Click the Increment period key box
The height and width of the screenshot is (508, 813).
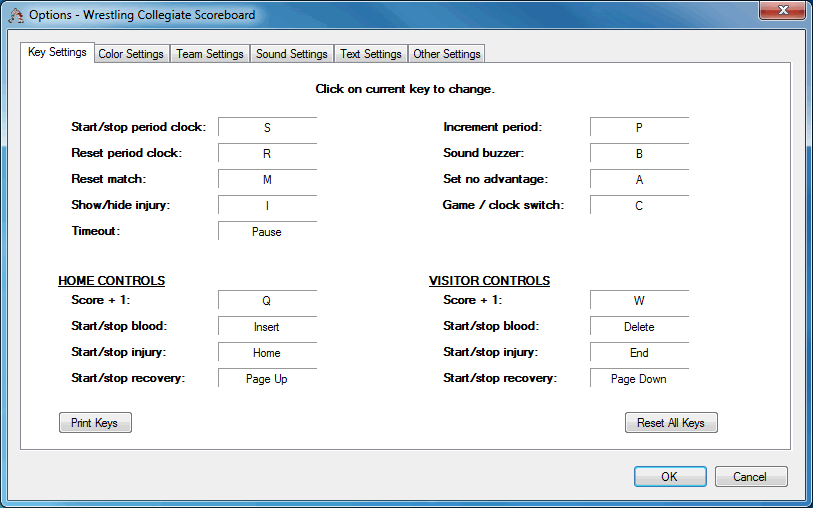639,129
